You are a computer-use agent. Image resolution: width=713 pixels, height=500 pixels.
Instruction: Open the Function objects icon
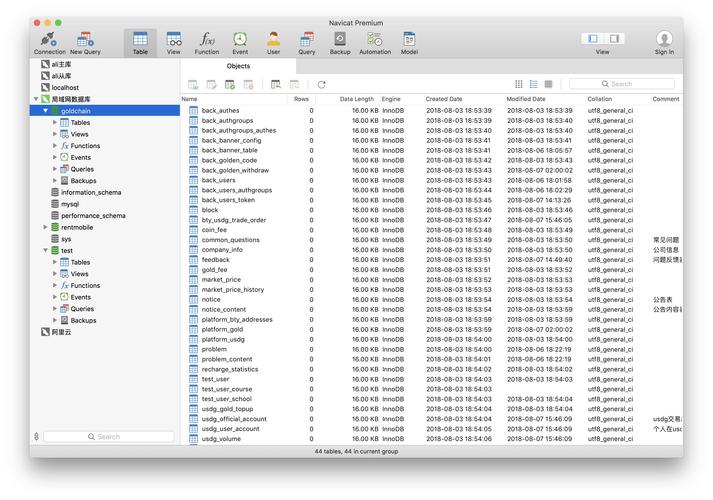pyautogui.click(x=207, y=44)
